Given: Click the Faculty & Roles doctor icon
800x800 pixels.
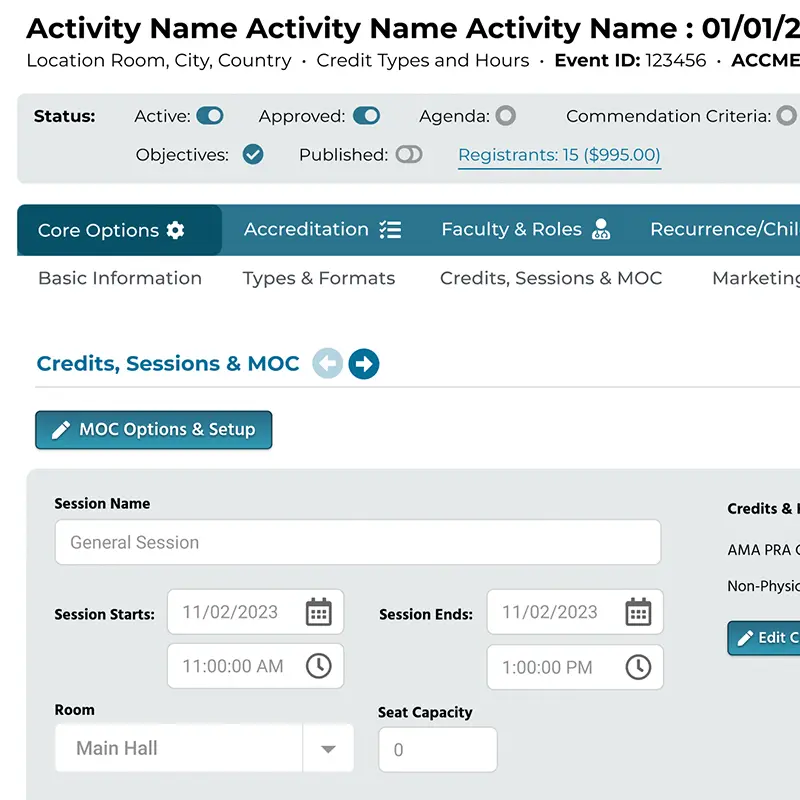Looking at the screenshot, I should tap(601, 230).
